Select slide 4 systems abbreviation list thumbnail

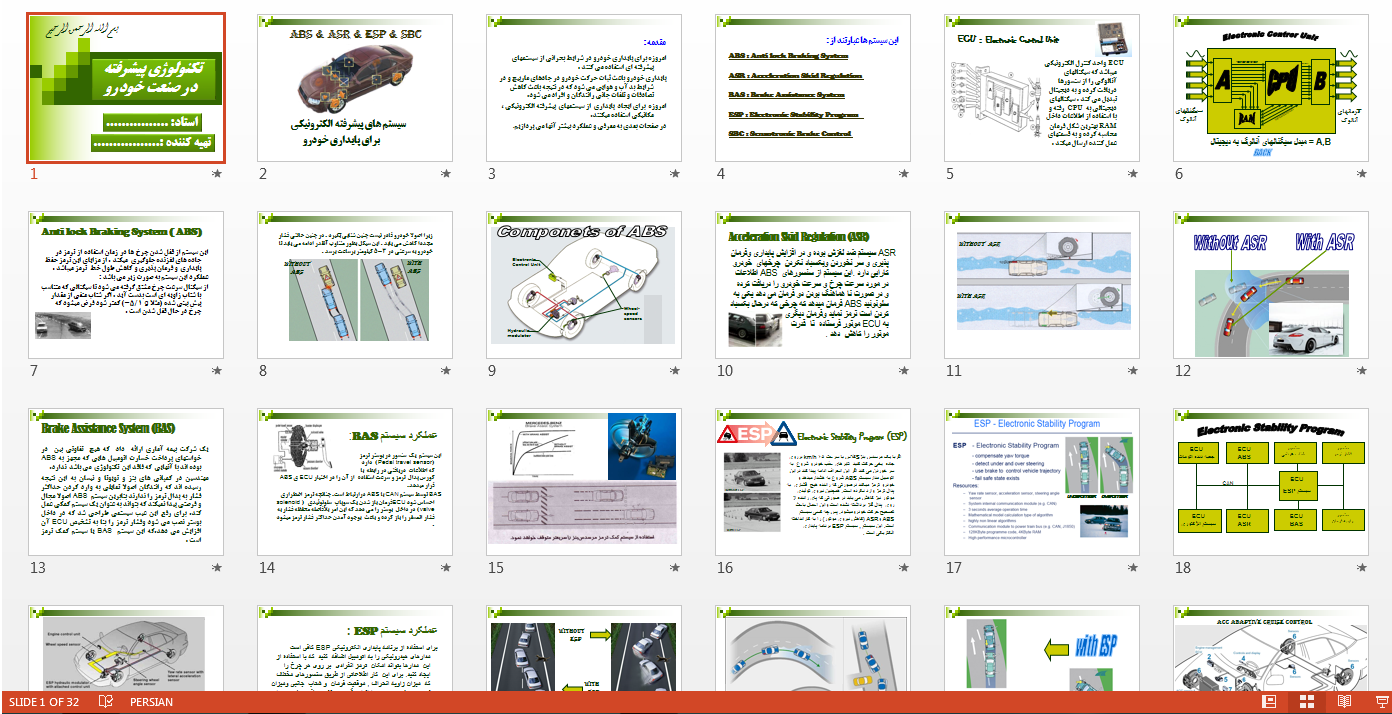(813, 88)
